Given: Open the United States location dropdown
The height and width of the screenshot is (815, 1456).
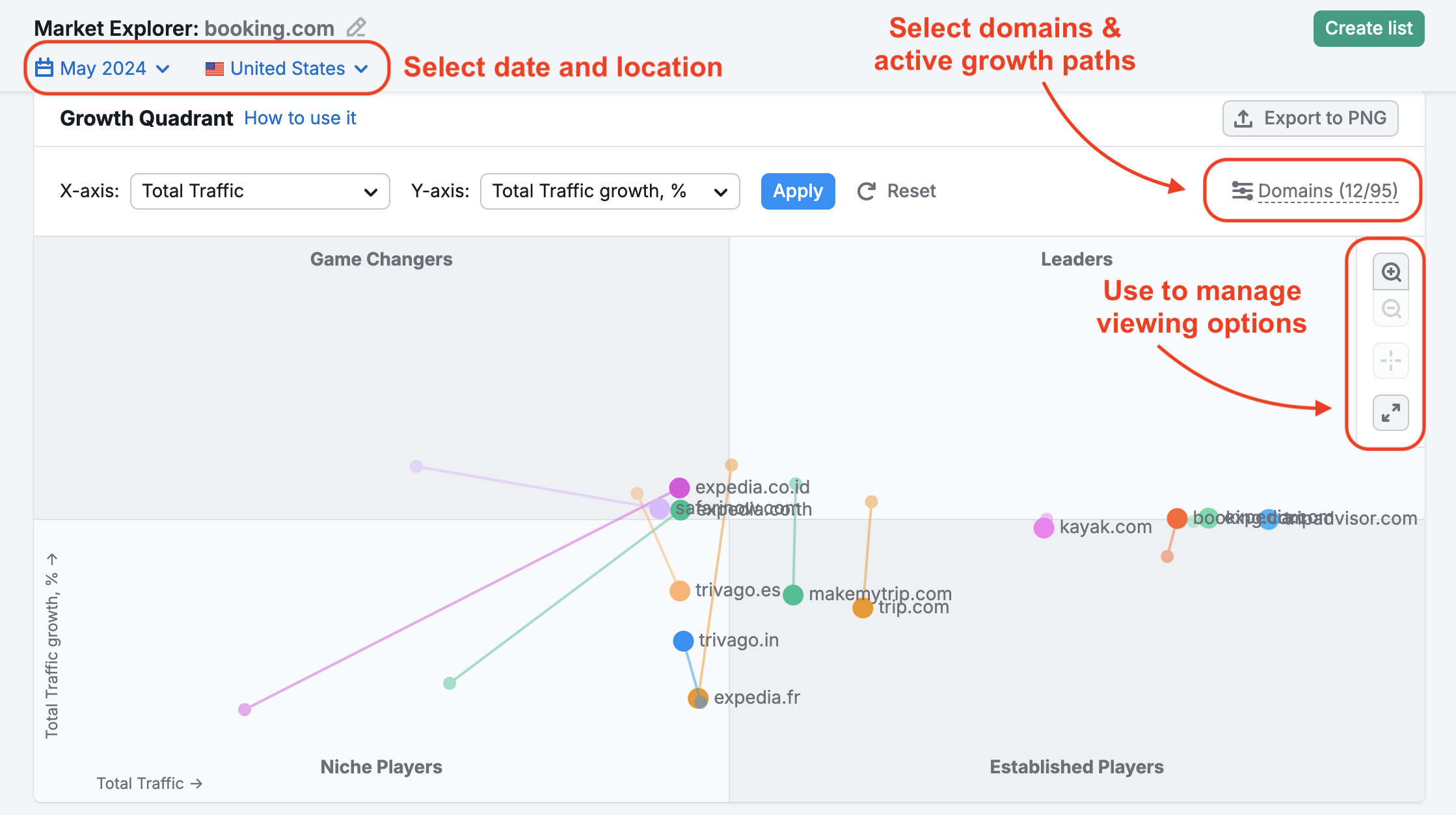Looking at the screenshot, I should pyautogui.click(x=287, y=68).
